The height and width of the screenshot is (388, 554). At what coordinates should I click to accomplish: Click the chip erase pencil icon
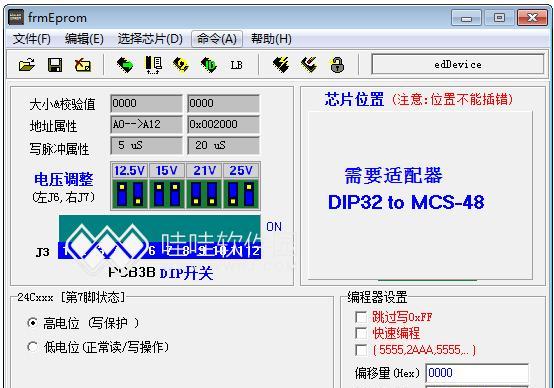point(309,65)
